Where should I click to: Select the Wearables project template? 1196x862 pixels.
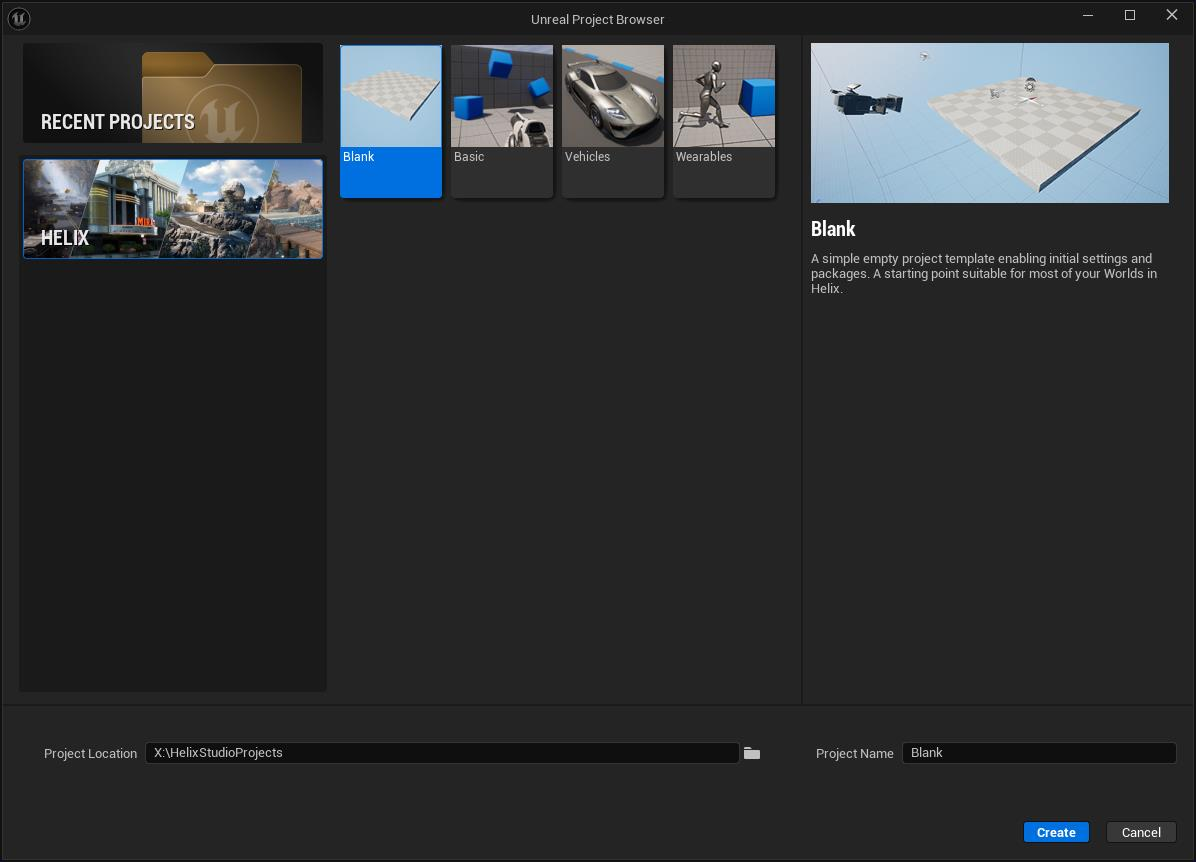724,121
